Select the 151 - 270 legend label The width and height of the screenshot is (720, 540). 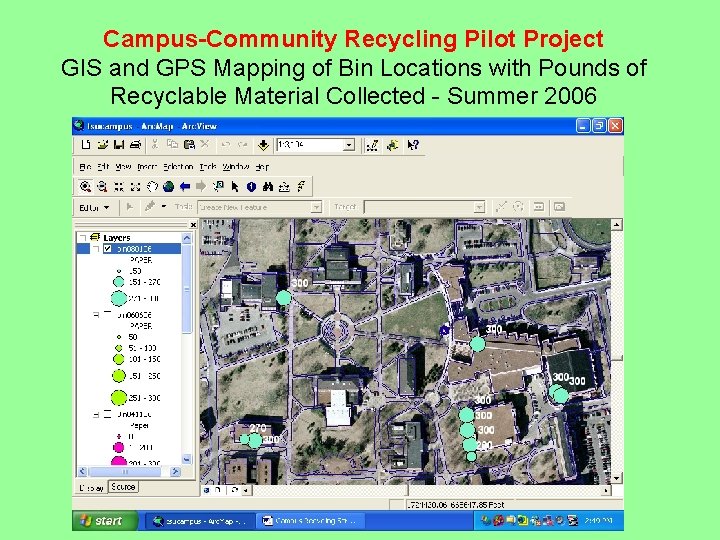(145, 282)
